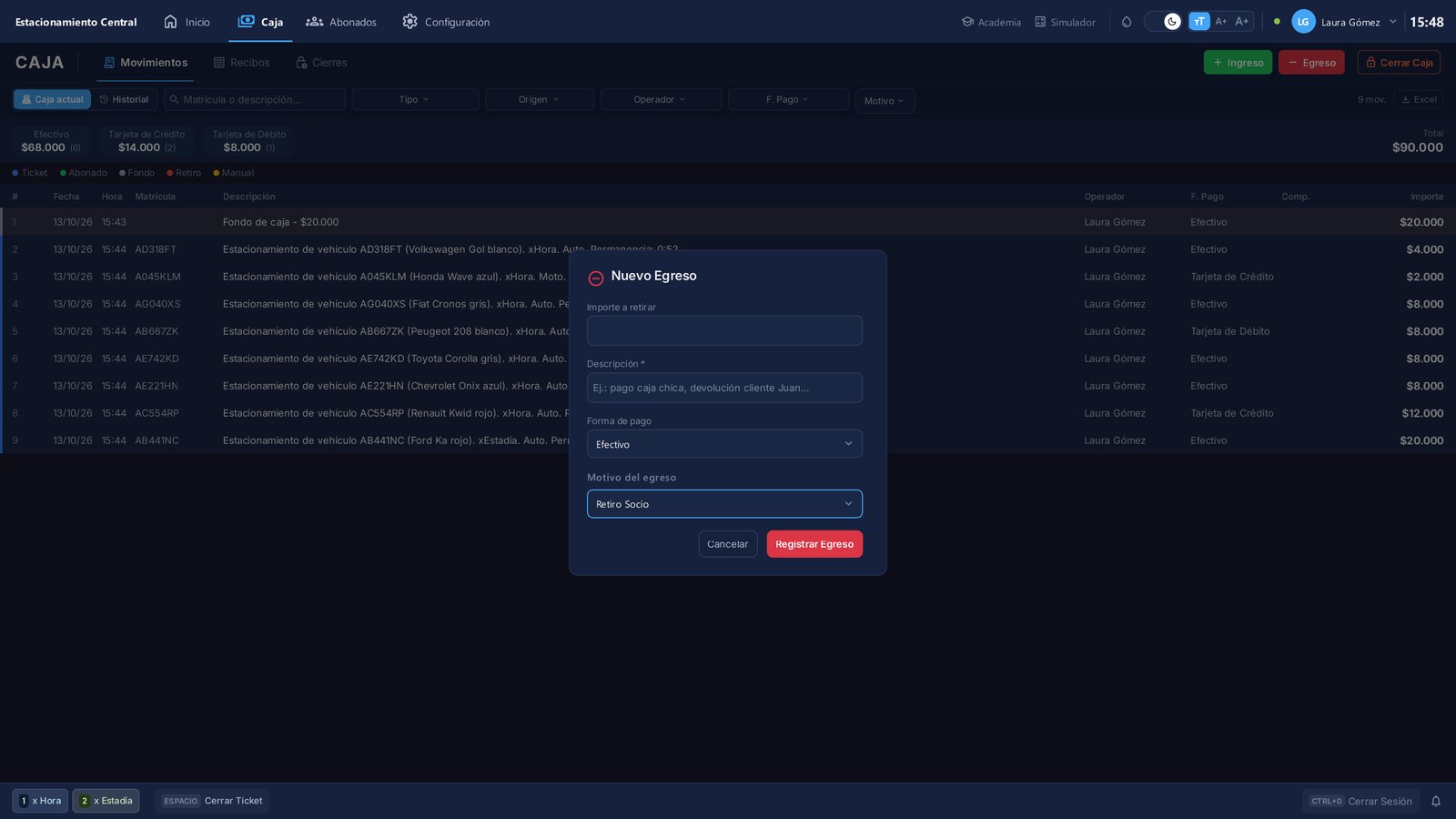Open the Origen filter dropdown

pyautogui.click(x=540, y=99)
